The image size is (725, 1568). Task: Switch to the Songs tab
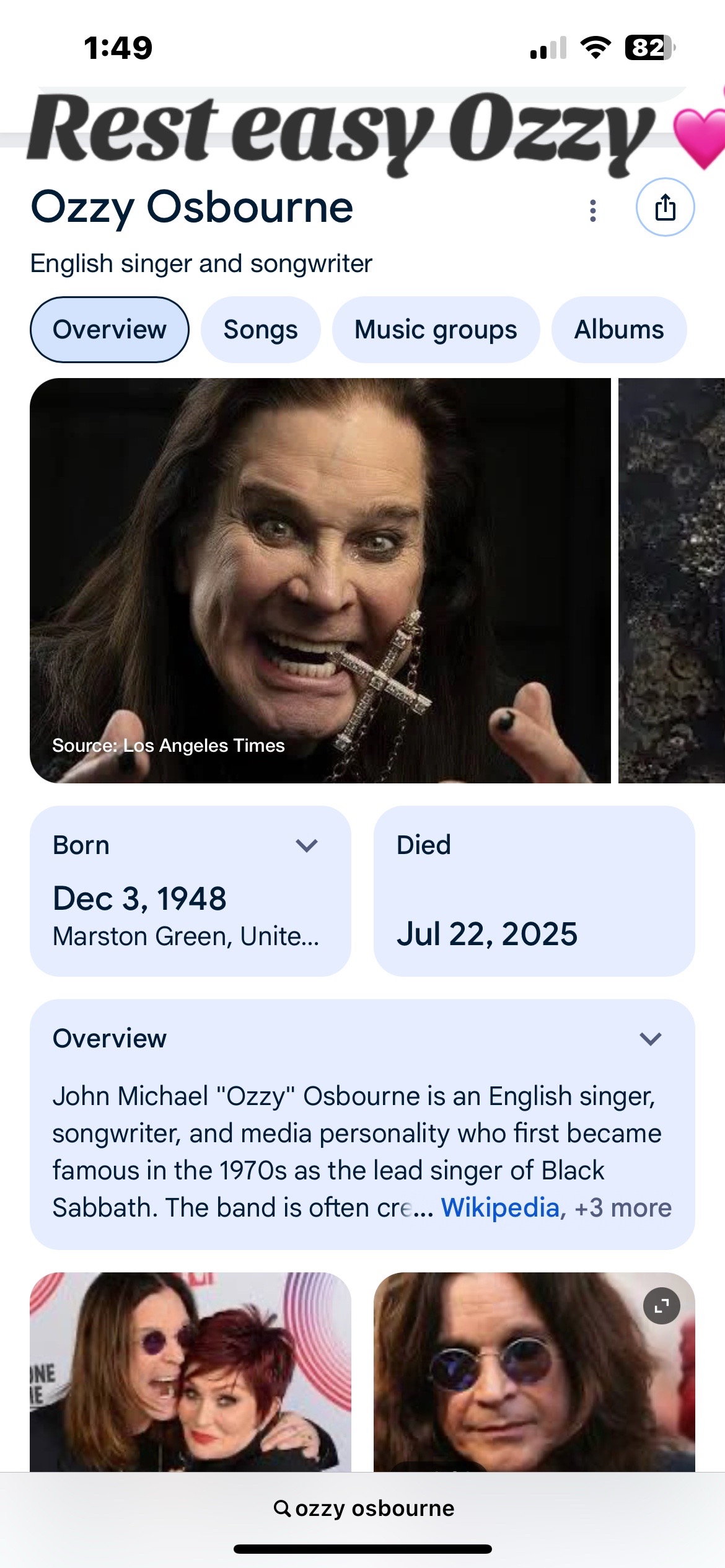tap(260, 330)
